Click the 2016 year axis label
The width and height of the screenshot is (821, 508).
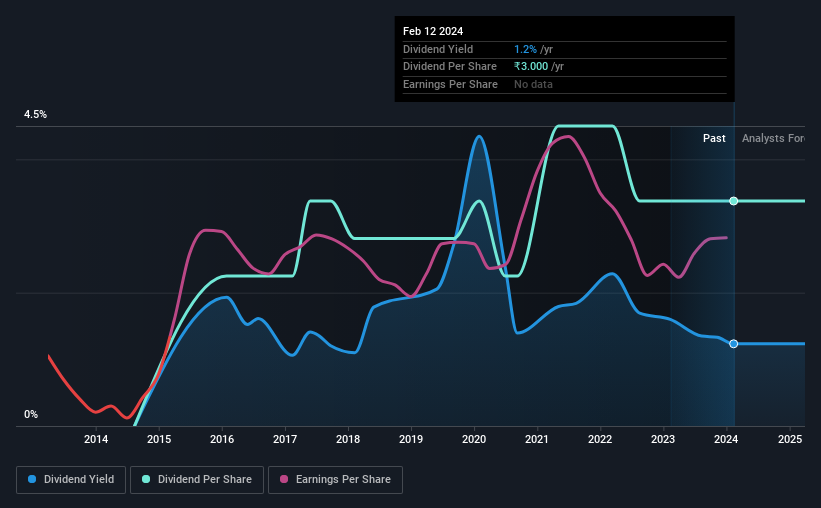point(222,439)
